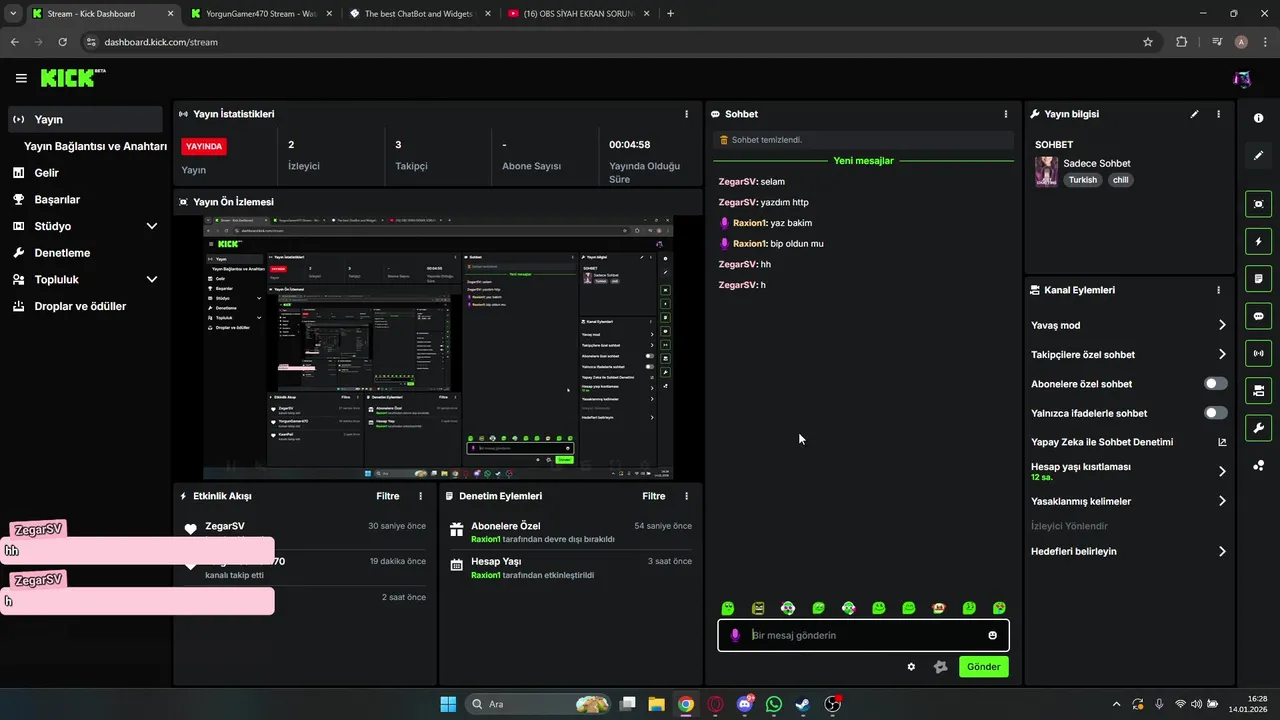
Task: Toggle the lightning bolt activity icon in the right rail
Action: 1258,241
